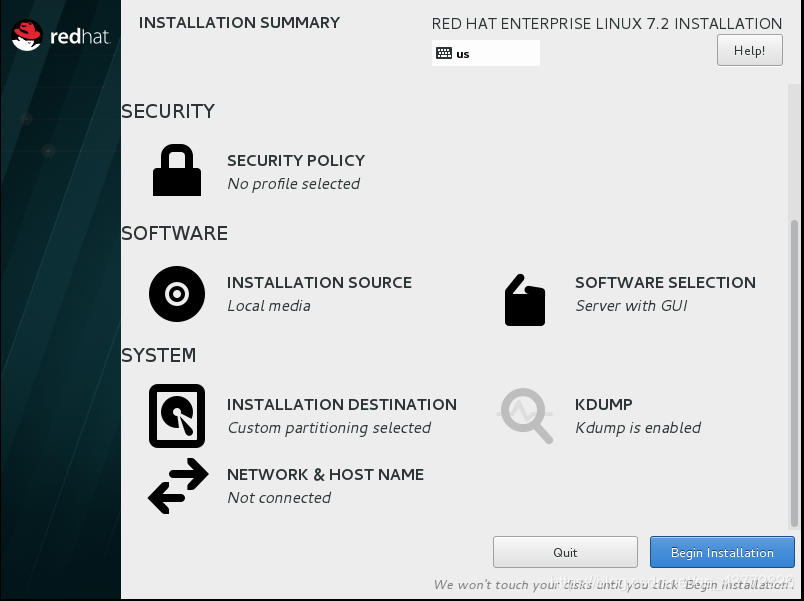Click the Begin Installation button
The height and width of the screenshot is (601, 804).
722,552
